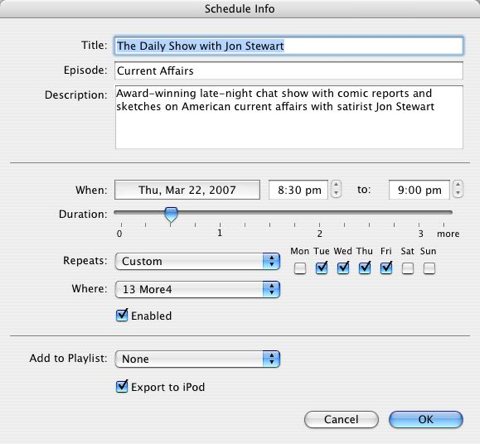480x444 pixels.
Task: Click the 9:00 pm end time field
Action: coord(419,190)
